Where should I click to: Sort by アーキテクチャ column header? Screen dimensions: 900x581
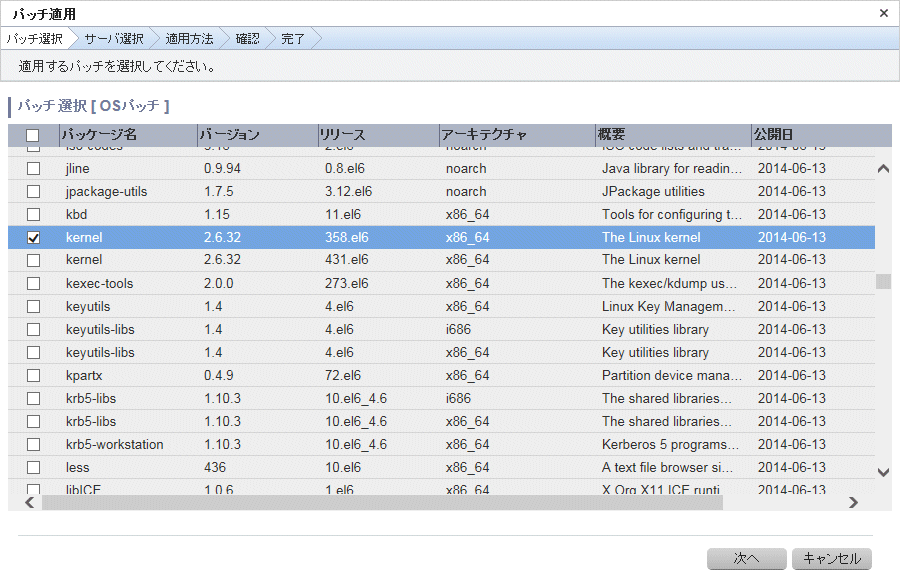(x=518, y=135)
